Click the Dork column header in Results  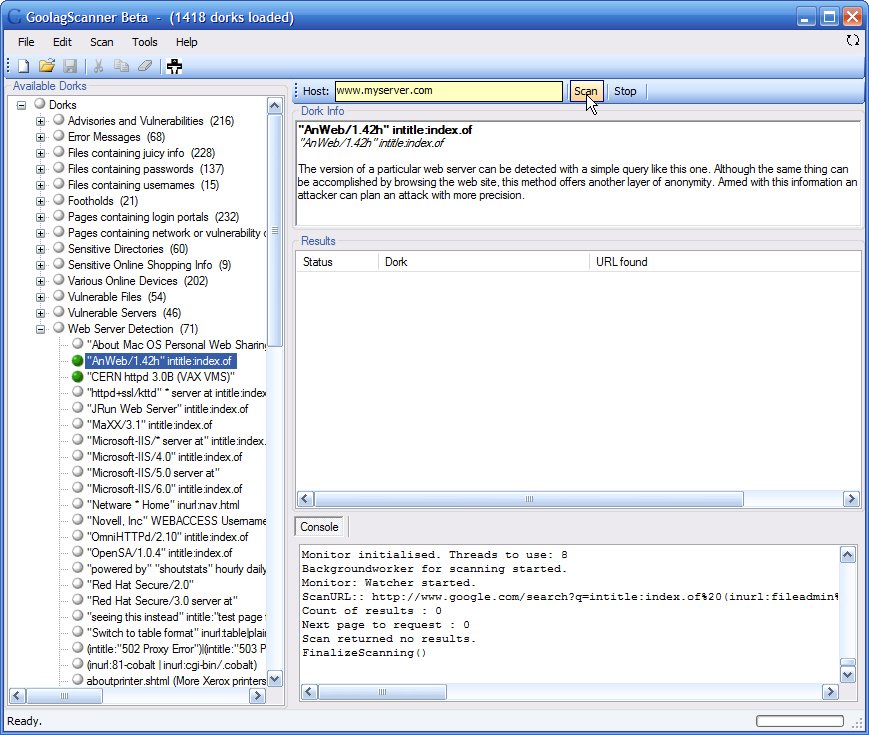point(484,262)
